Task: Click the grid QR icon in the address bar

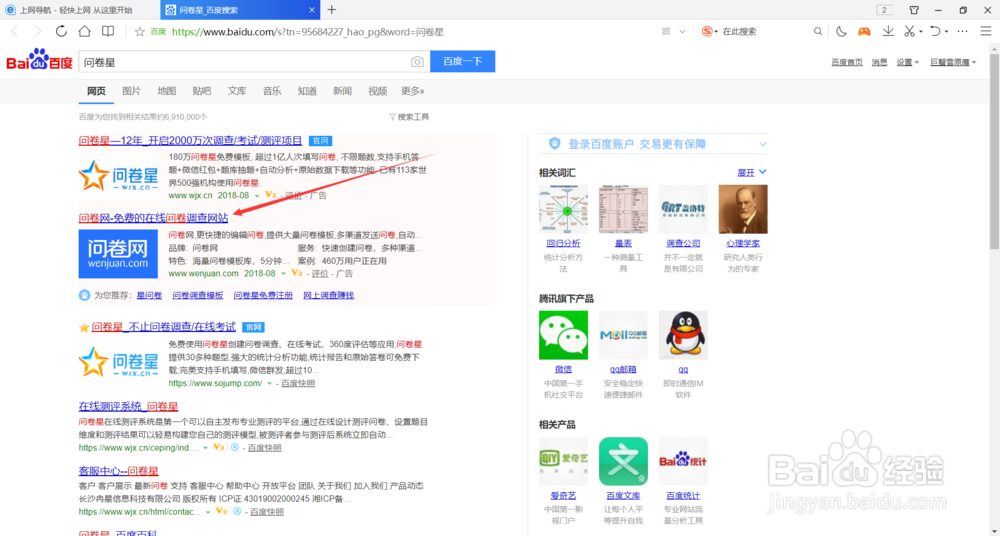Action: tap(666, 31)
